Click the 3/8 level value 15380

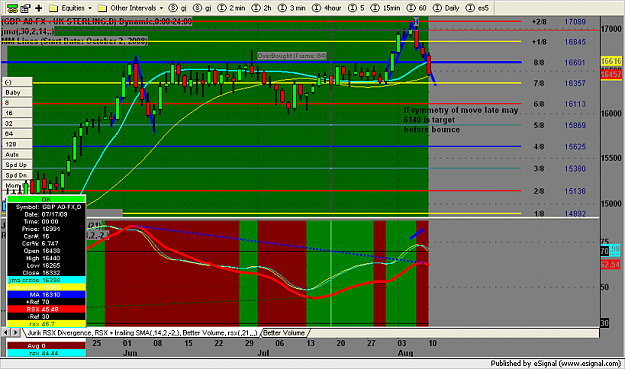[575, 169]
